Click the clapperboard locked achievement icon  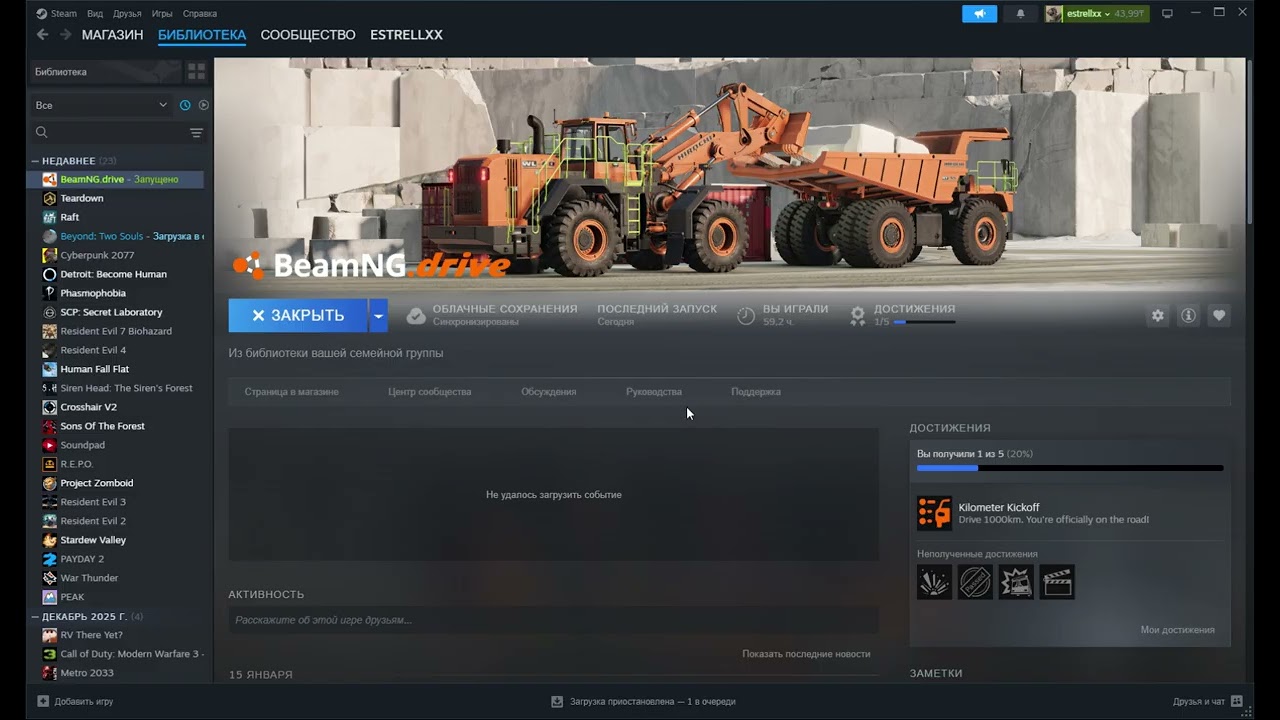(1057, 582)
